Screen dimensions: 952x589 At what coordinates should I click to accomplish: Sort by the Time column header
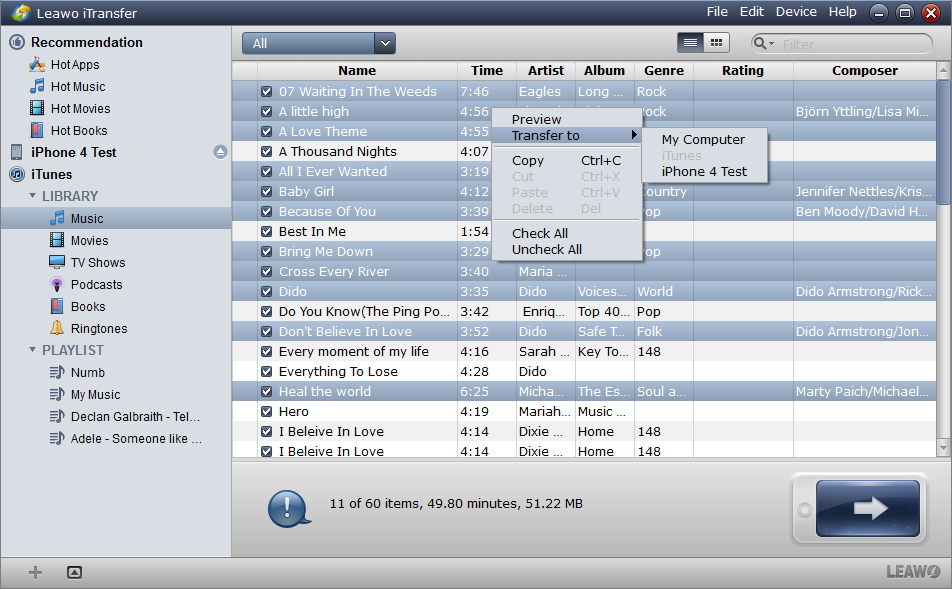487,70
